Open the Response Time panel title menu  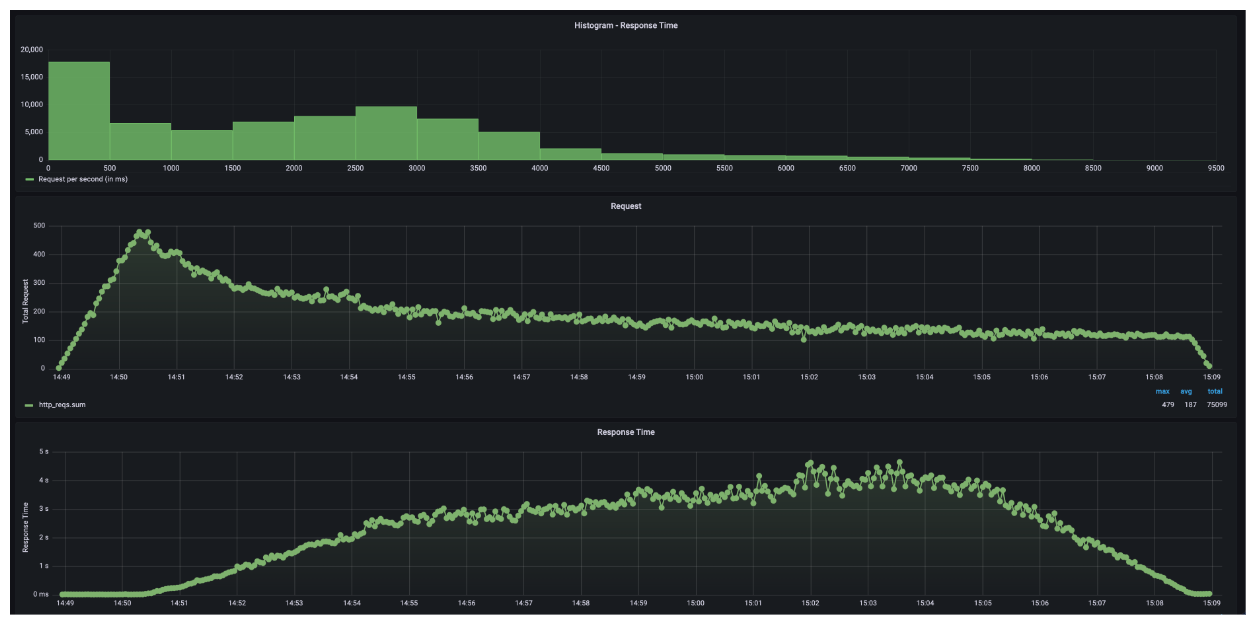pyautogui.click(x=627, y=432)
